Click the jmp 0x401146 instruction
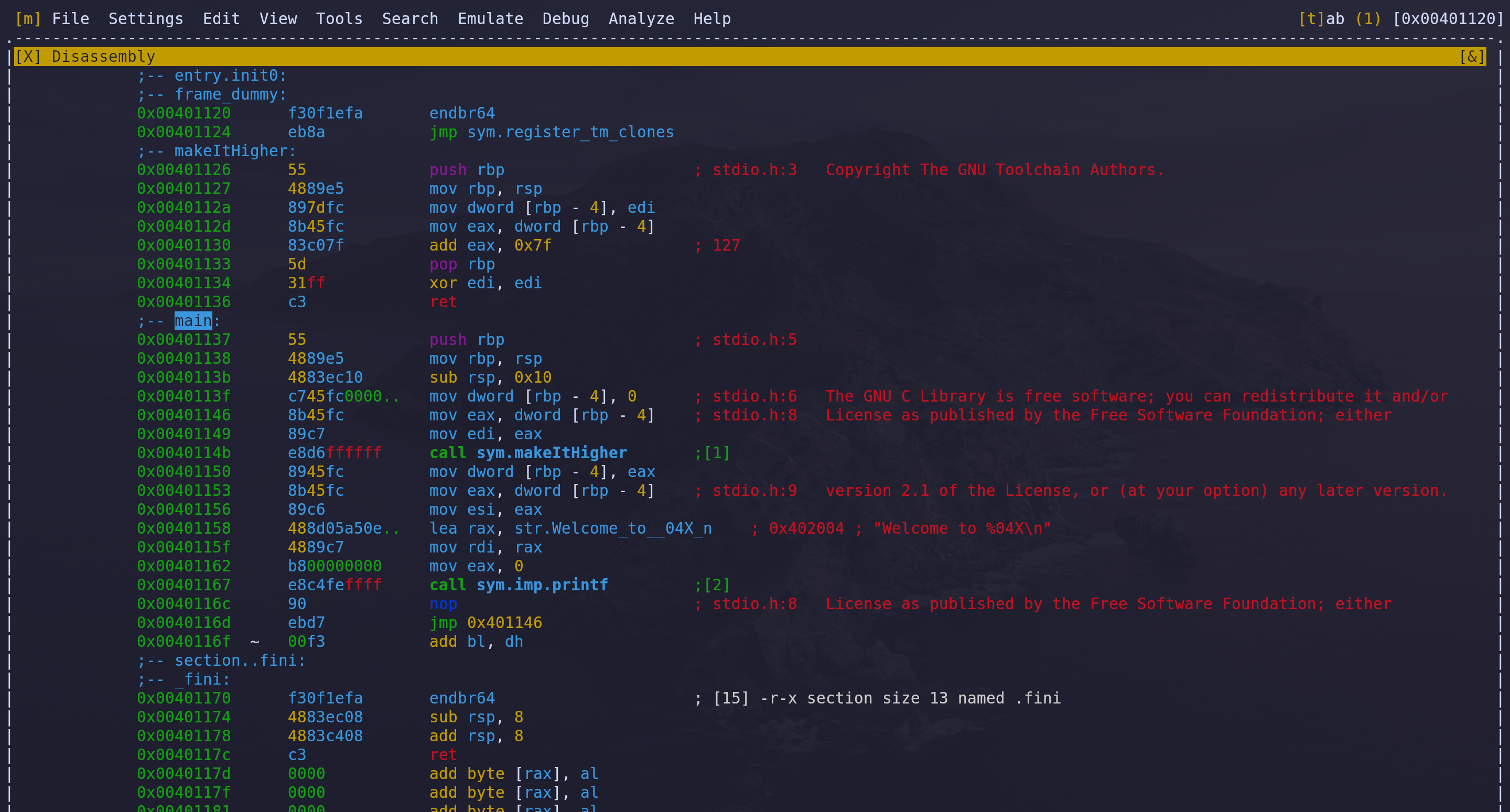The width and height of the screenshot is (1510, 812). point(486,623)
